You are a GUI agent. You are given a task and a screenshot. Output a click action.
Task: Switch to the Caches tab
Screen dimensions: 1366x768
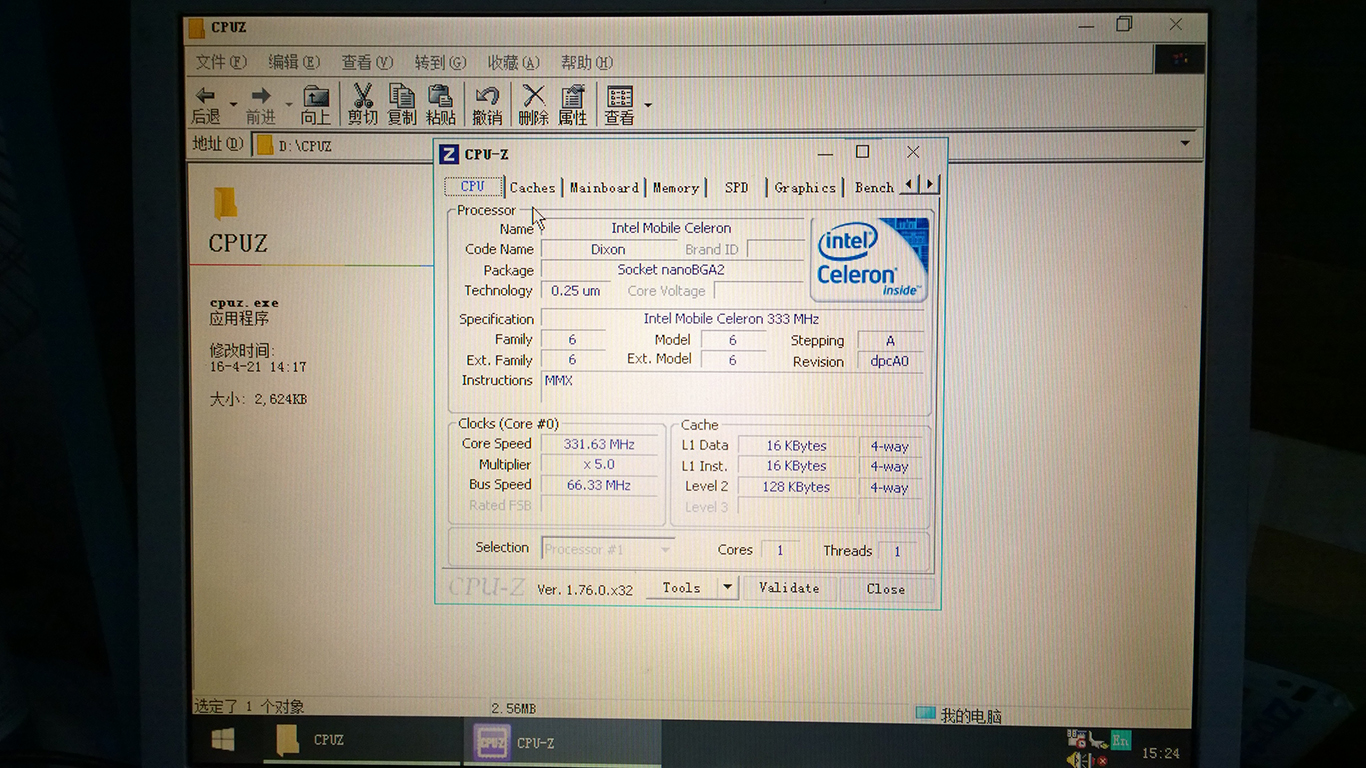[x=532, y=187]
